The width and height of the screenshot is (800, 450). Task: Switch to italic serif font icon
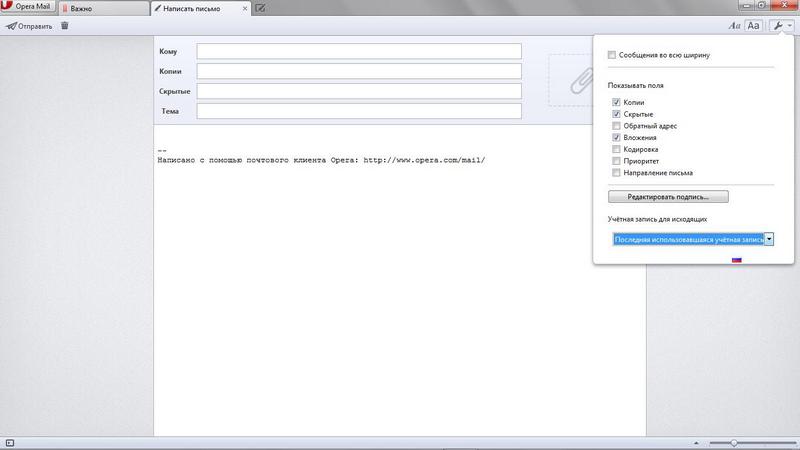tap(734, 26)
